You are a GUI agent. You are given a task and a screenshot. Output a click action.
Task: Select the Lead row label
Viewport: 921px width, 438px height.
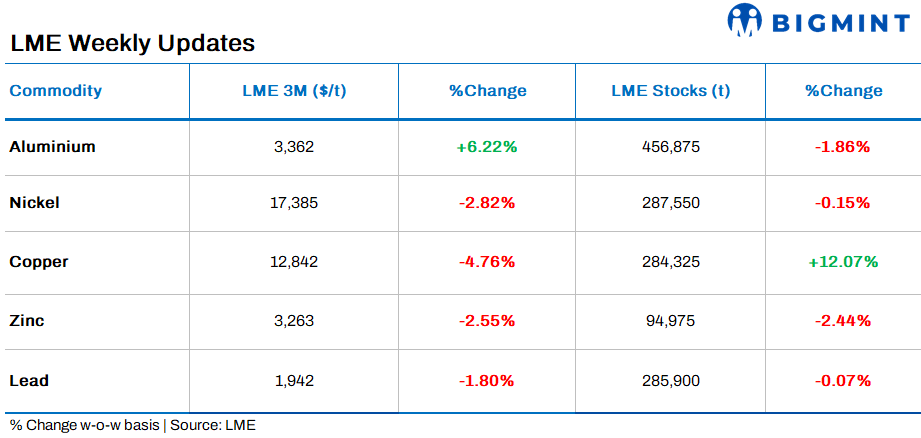29,380
